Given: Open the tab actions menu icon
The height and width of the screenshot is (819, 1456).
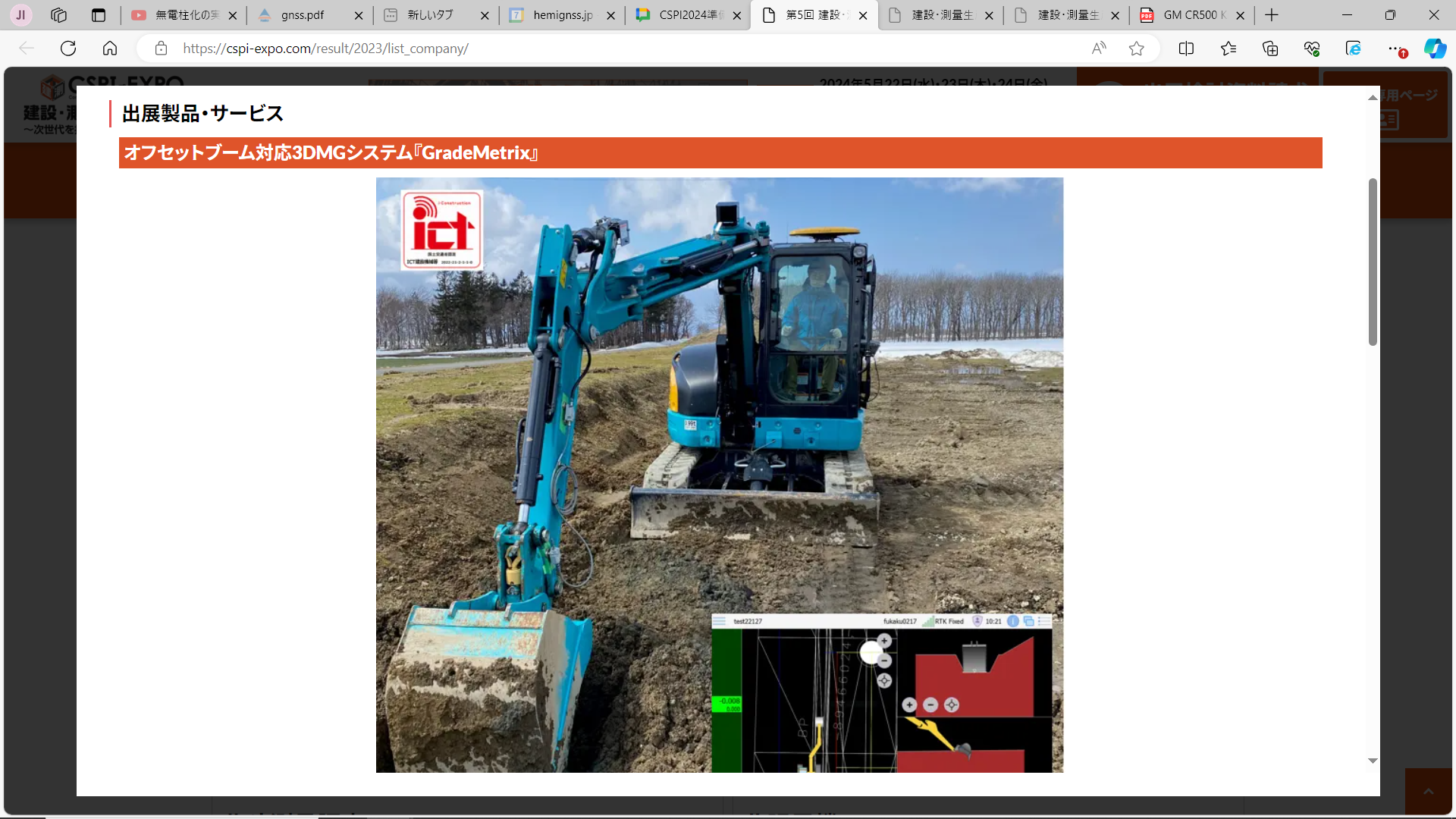Looking at the screenshot, I should [x=99, y=15].
